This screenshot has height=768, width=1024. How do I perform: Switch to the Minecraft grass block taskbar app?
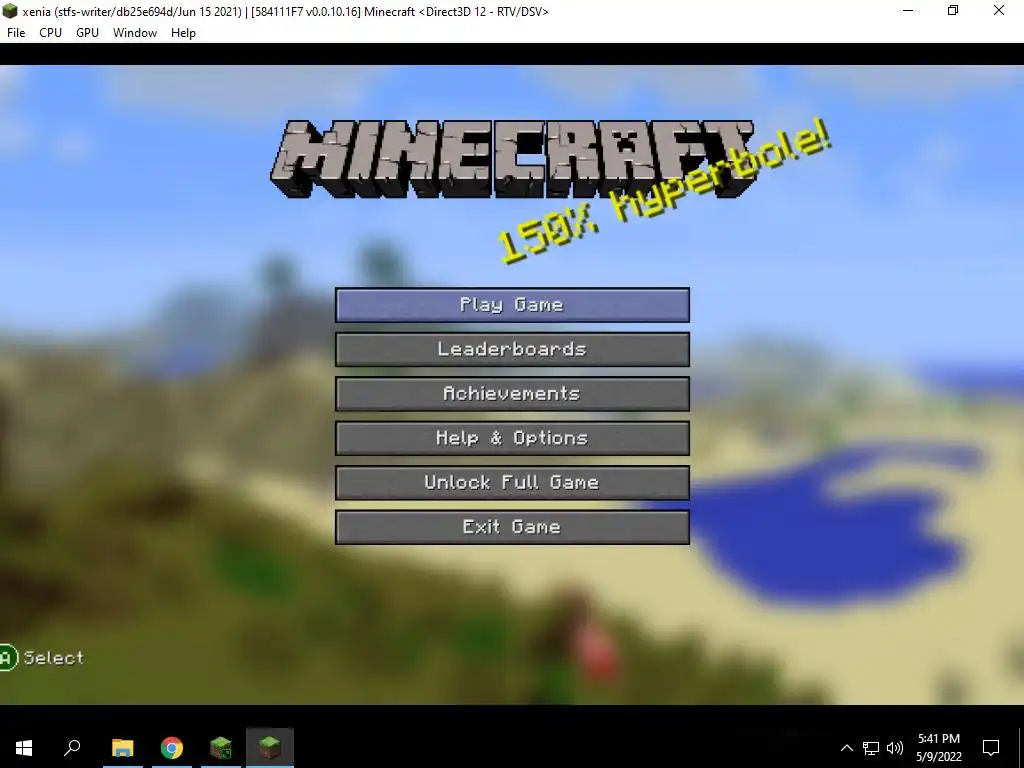click(x=221, y=748)
